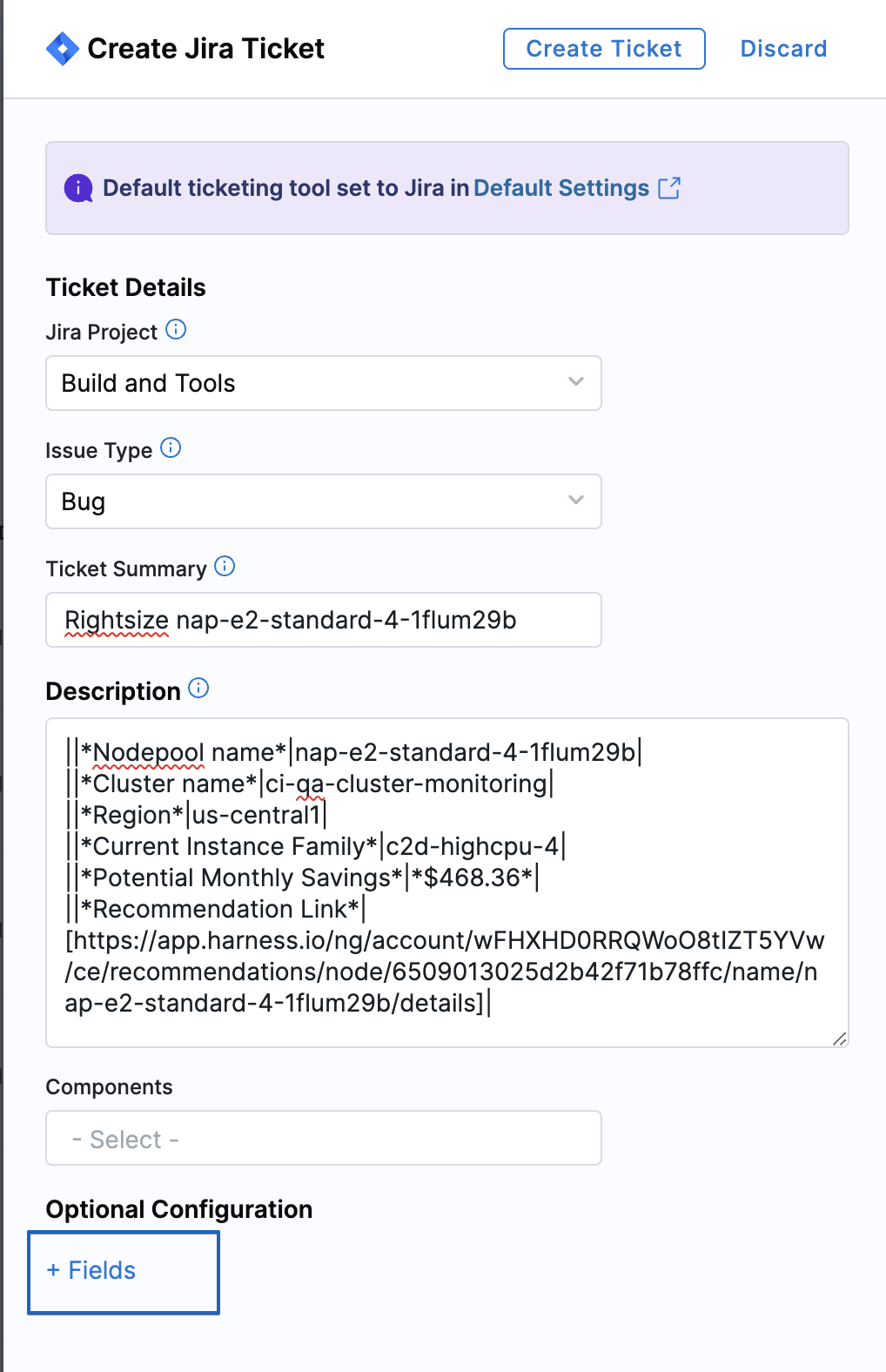Click the chevron arrow in Jira Project box
Screen dimensions: 886x1372
point(575,382)
